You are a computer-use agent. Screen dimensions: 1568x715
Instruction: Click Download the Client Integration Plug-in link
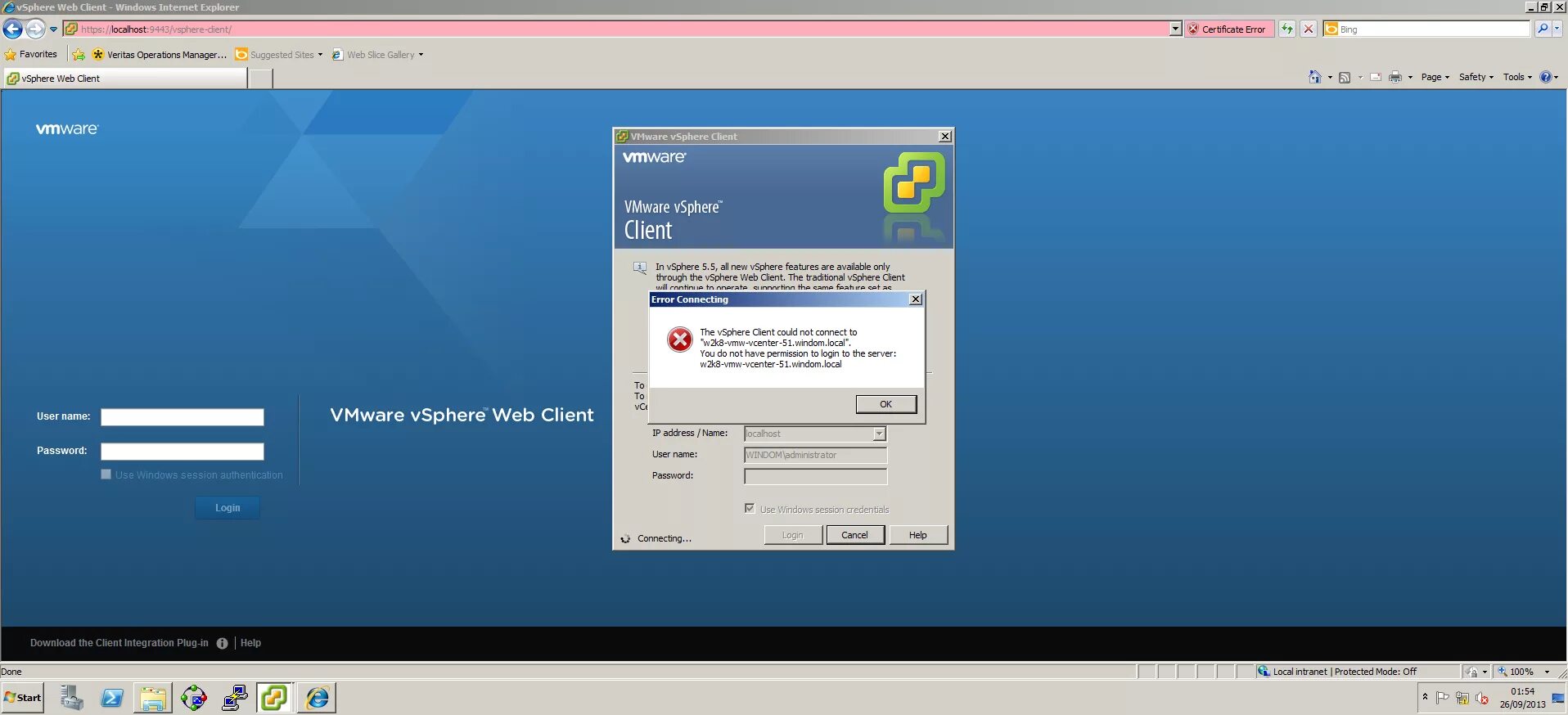click(x=119, y=643)
